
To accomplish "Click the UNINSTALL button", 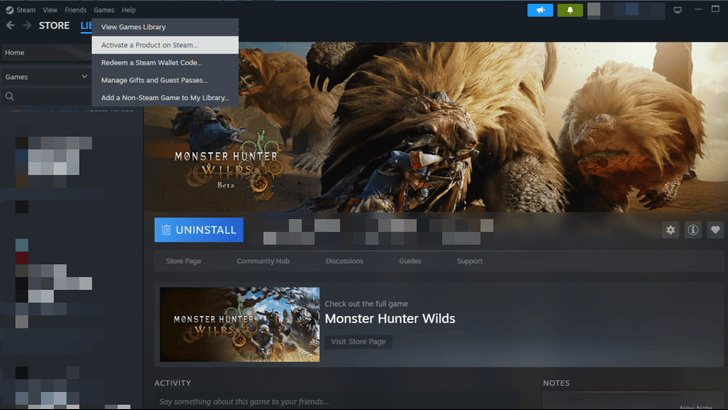I will (x=199, y=230).
